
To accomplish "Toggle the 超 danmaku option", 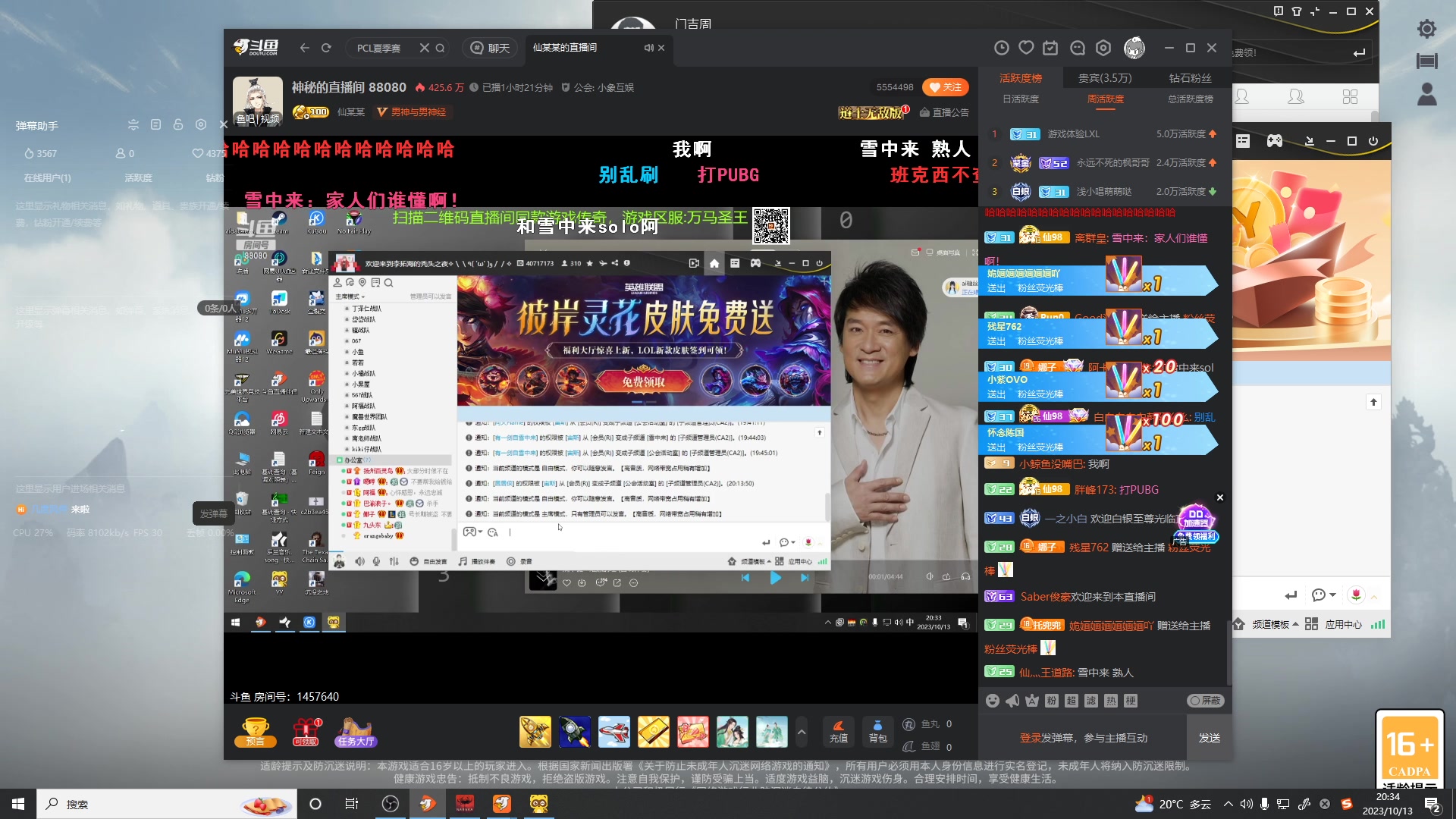I will click(1072, 701).
